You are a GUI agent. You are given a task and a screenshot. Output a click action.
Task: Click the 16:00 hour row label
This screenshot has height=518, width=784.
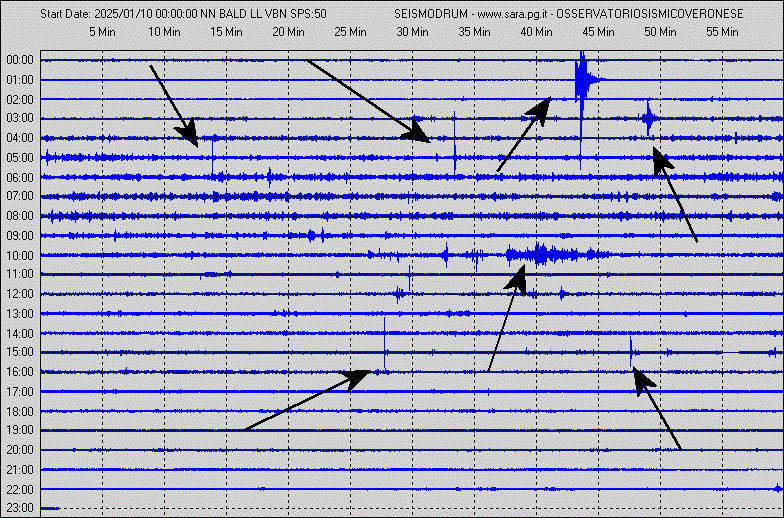click(x=20, y=372)
